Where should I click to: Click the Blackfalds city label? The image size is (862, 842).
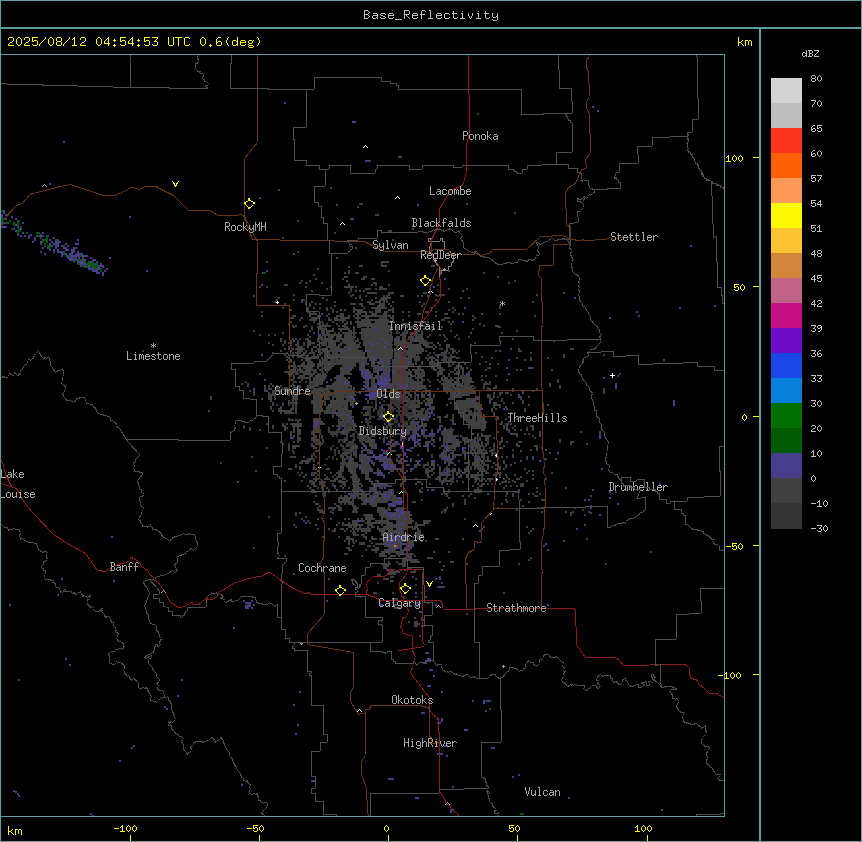441,223
